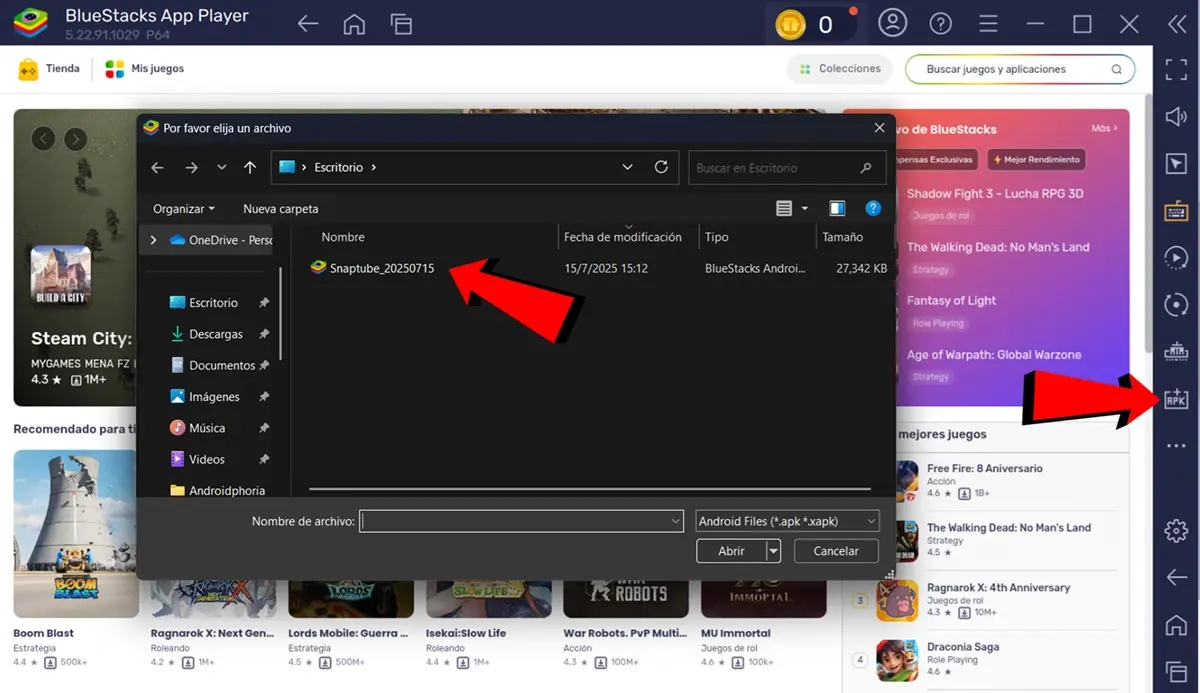Switch to the Tienda tab
Image resolution: width=1200 pixels, height=693 pixels.
49,69
